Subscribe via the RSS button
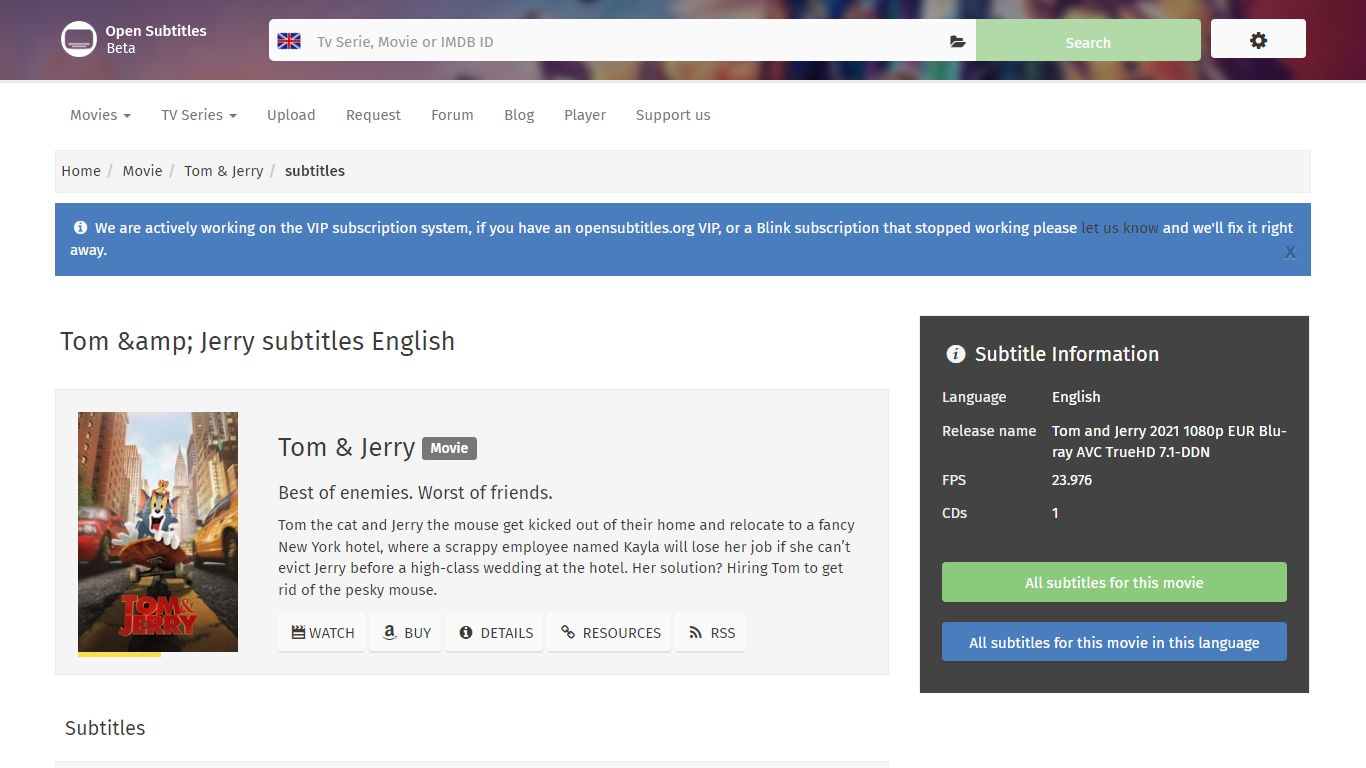 [711, 632]
